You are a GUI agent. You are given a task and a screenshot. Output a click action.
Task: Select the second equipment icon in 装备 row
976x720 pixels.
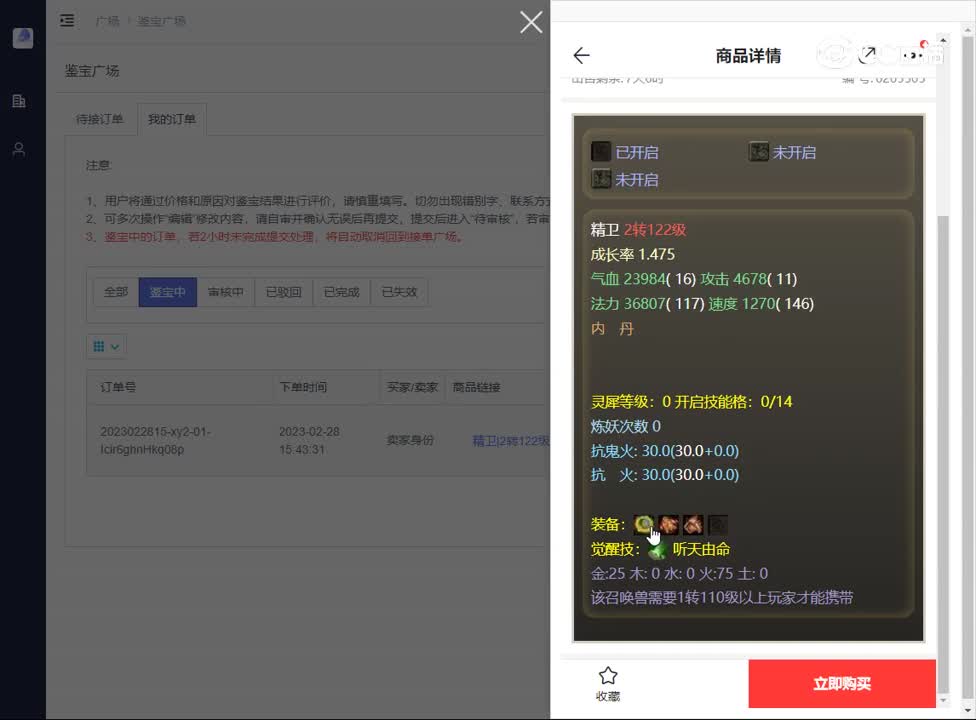[669, 525]
